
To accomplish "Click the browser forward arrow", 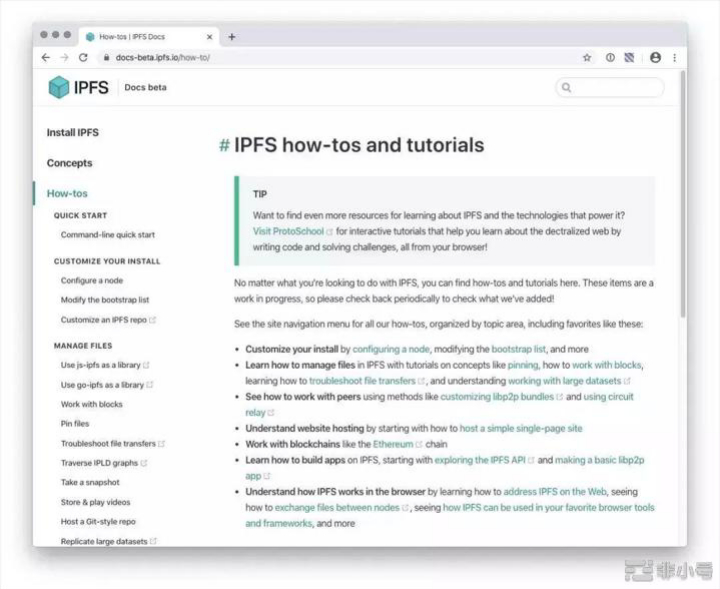I will point(64,57).
